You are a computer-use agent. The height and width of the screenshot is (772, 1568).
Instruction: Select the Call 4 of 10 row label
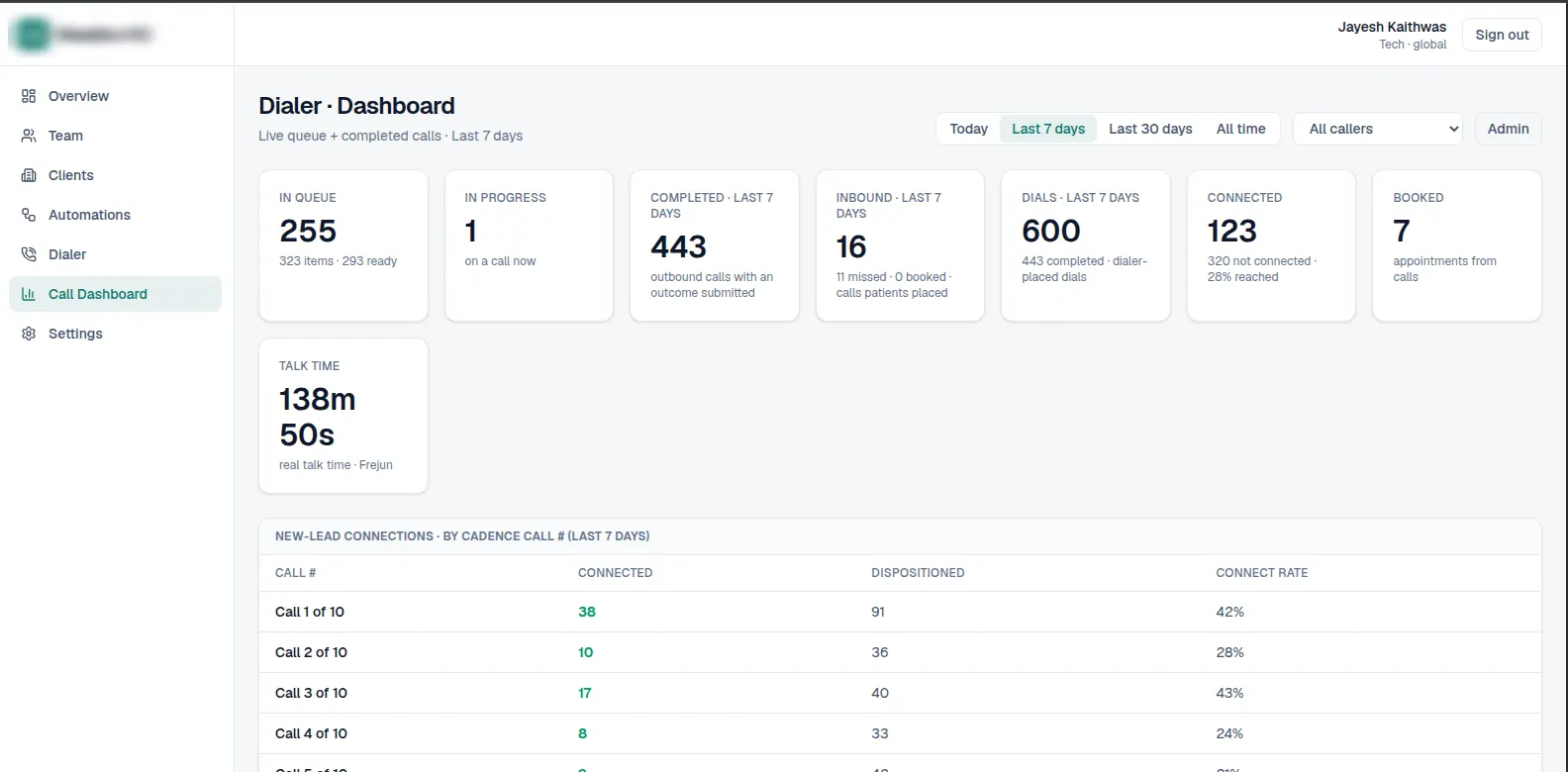[x=311, y=733]
